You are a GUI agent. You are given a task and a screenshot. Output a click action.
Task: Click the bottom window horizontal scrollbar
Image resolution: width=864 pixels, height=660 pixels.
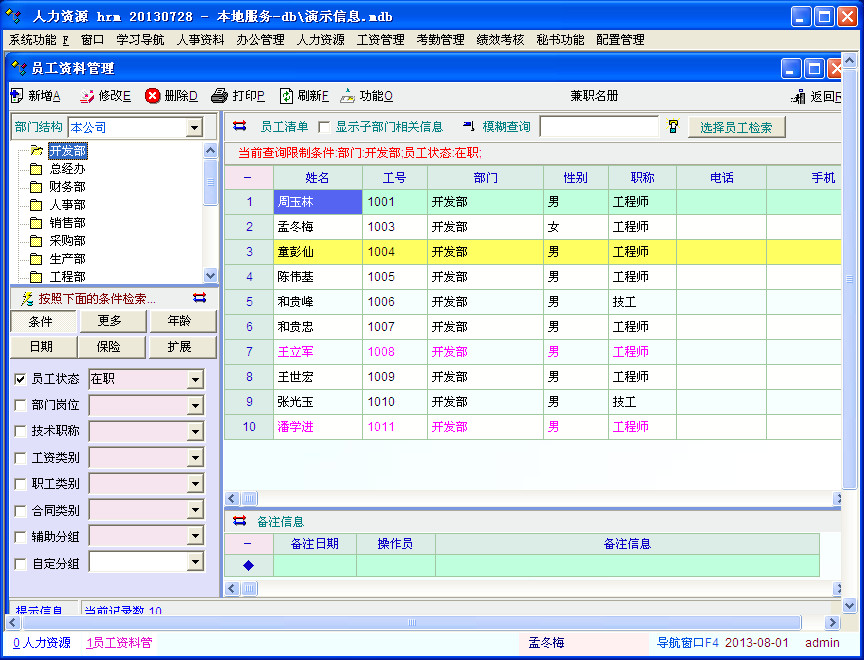tap(422, 623)
